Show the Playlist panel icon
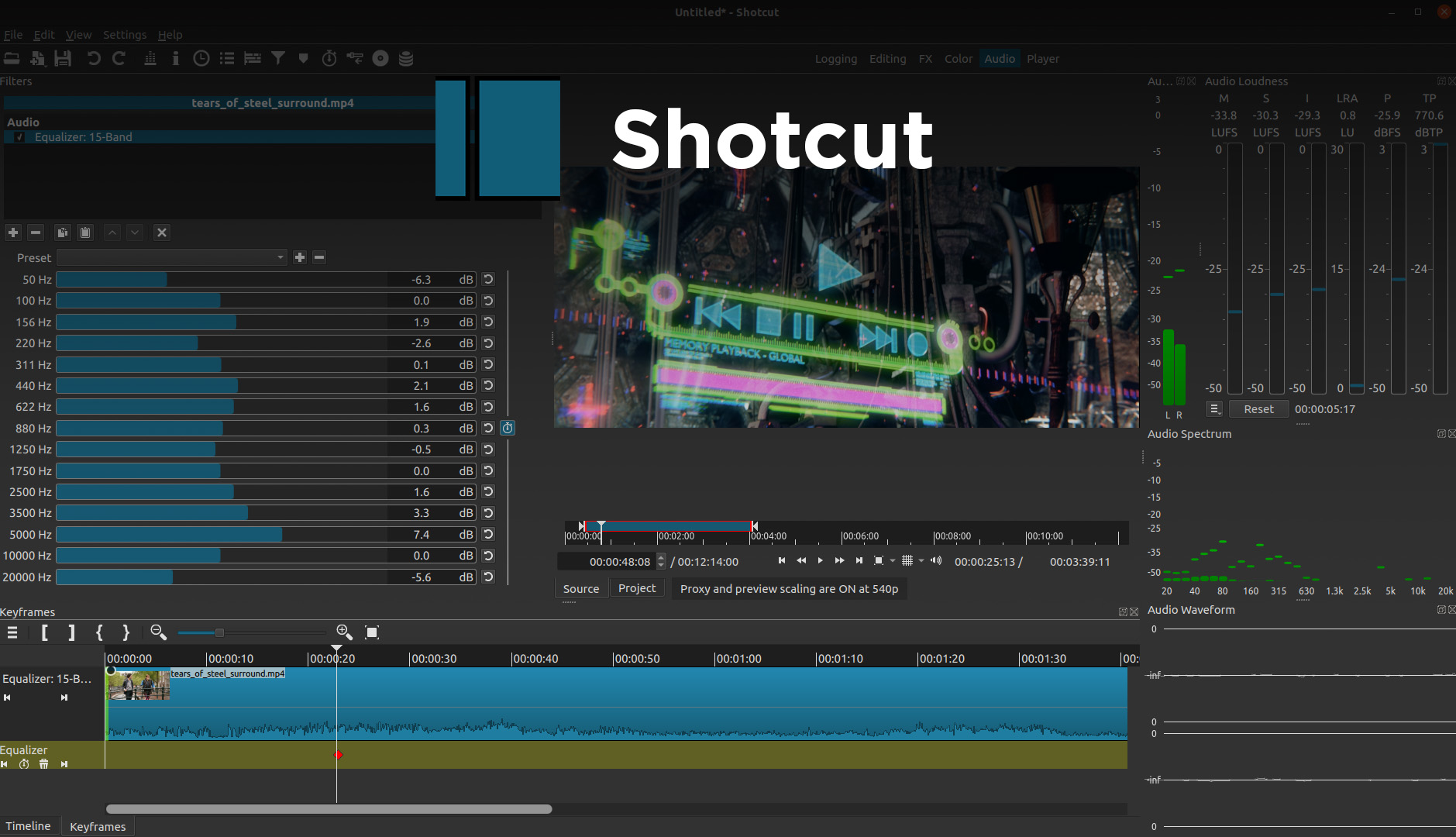1456x837 pixels. (x=227, y=58)
